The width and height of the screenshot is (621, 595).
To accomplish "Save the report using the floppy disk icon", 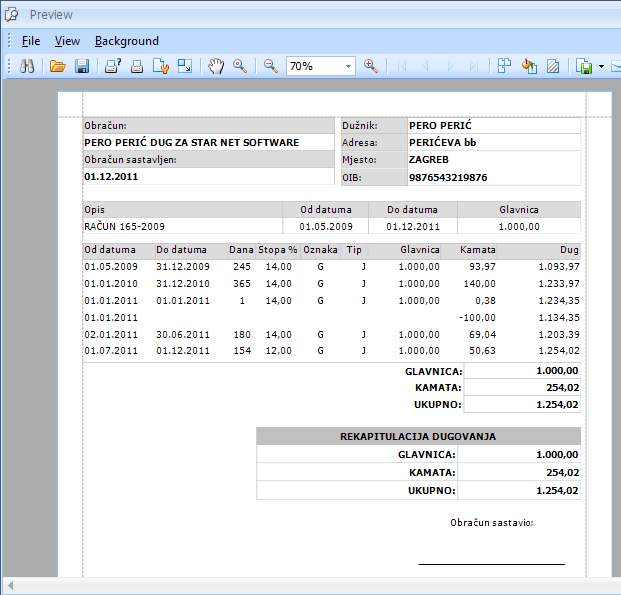I will (x=82, y=66).
